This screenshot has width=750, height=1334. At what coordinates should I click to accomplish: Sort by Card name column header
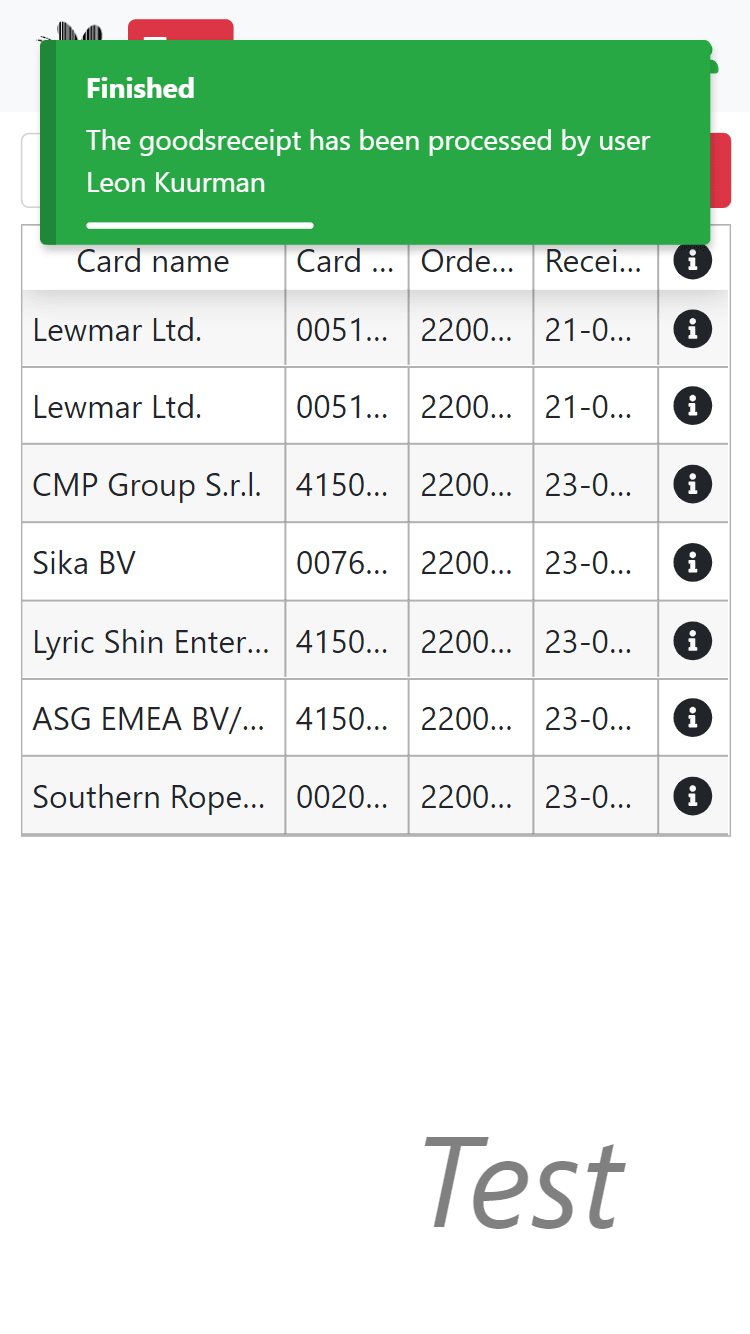click(x=153, y=262)
